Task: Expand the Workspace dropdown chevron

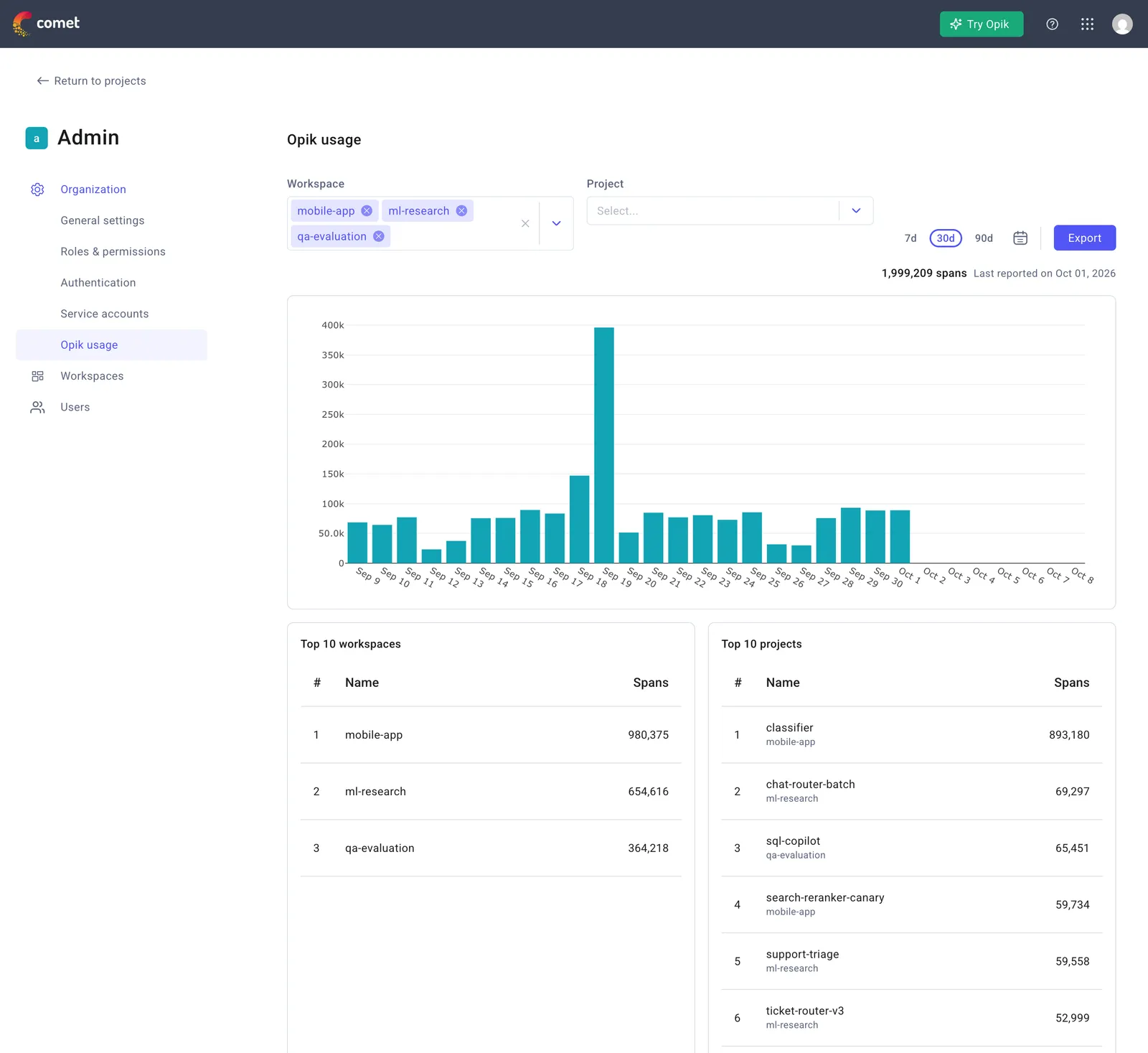Action: click(556, 224)
